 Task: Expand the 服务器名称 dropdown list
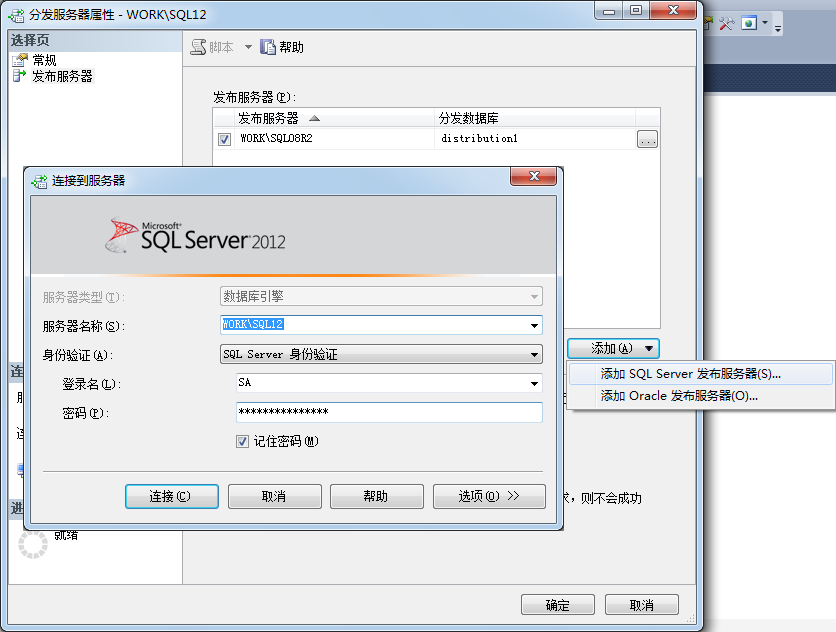534,325
